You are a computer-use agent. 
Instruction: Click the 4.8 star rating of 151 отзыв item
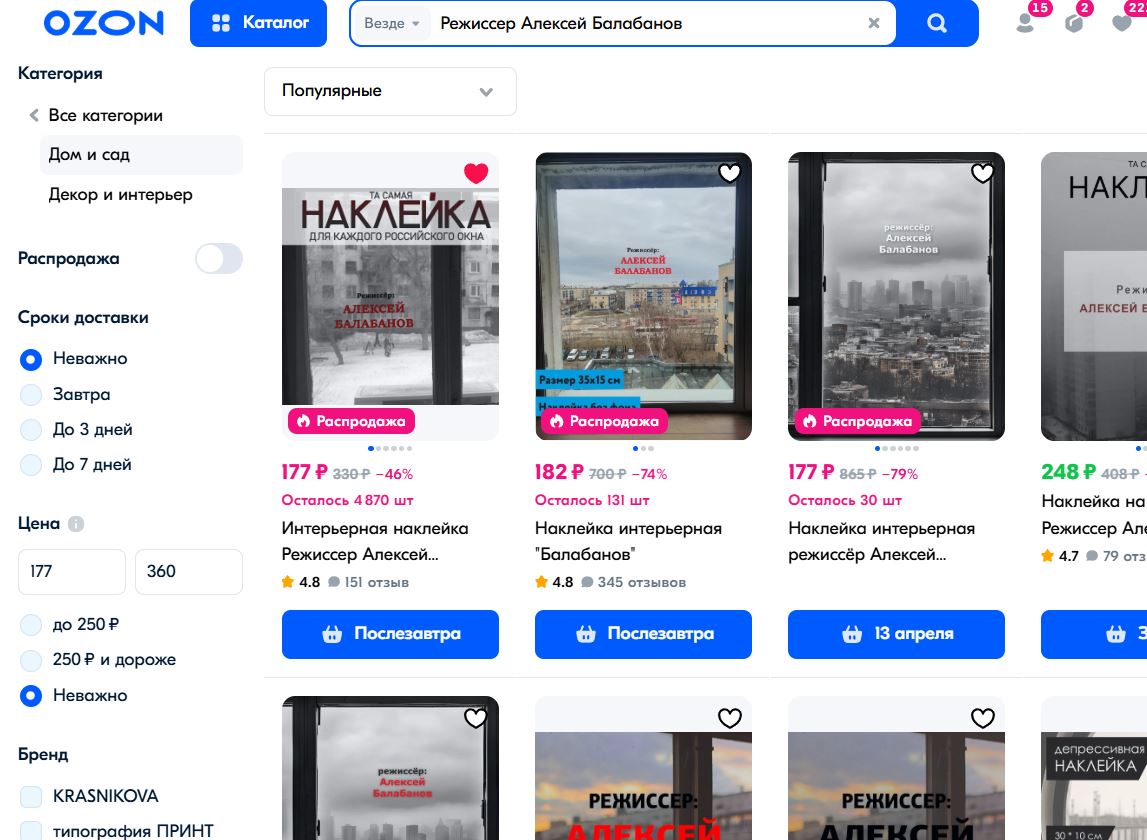pyautogui.click(x=301, y=582)
